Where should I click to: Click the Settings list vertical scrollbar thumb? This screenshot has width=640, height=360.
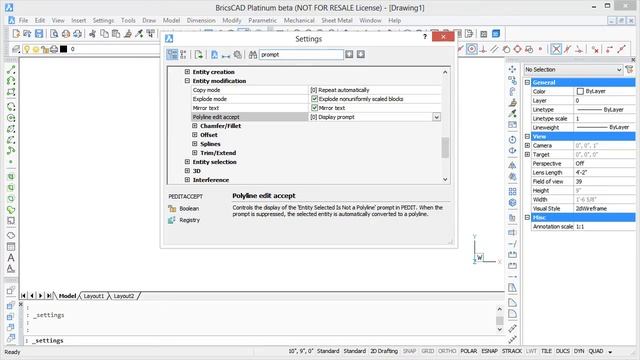[x=445, y=147]
